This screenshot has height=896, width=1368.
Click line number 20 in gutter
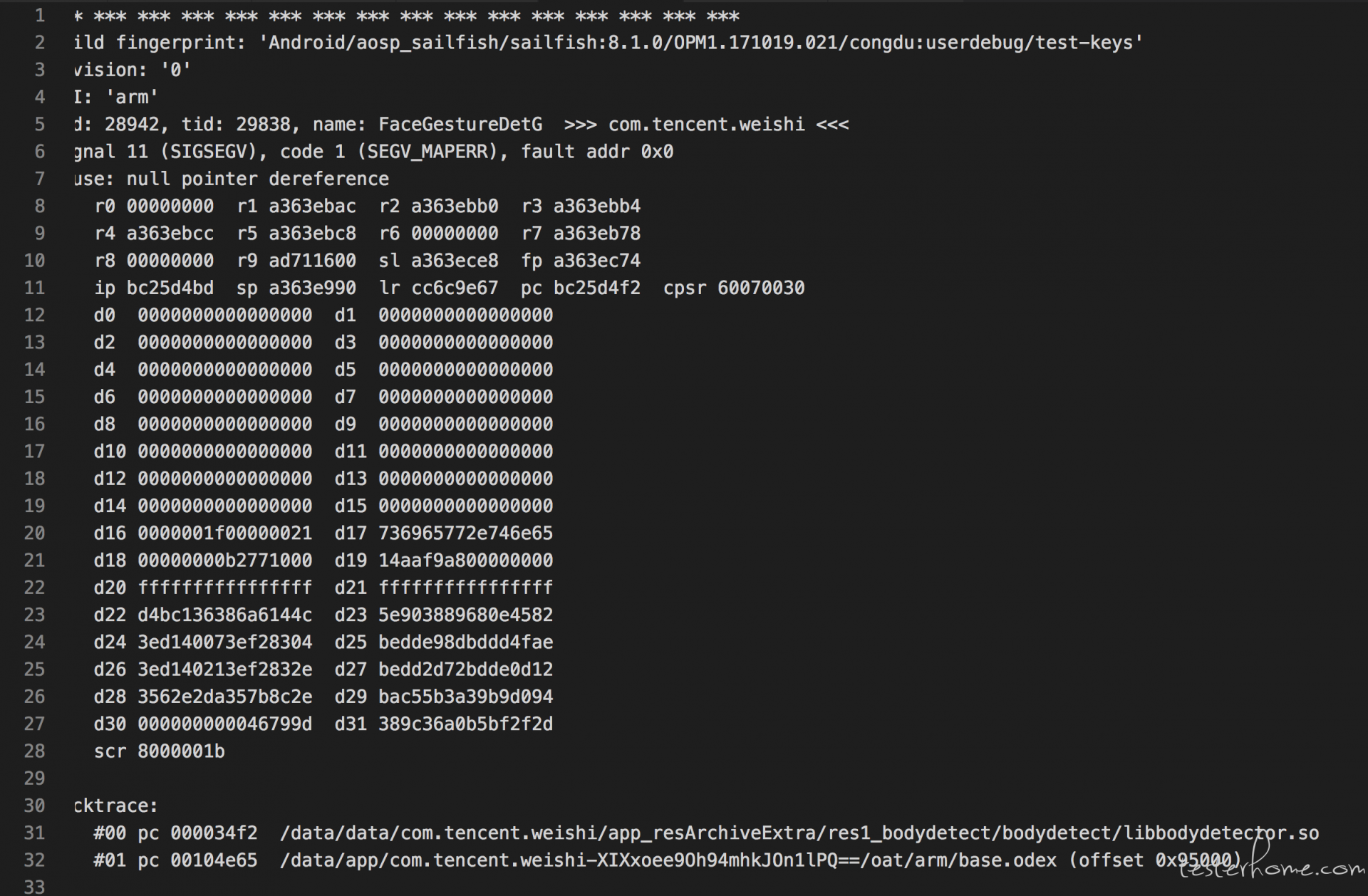click(x=34, y=533)
